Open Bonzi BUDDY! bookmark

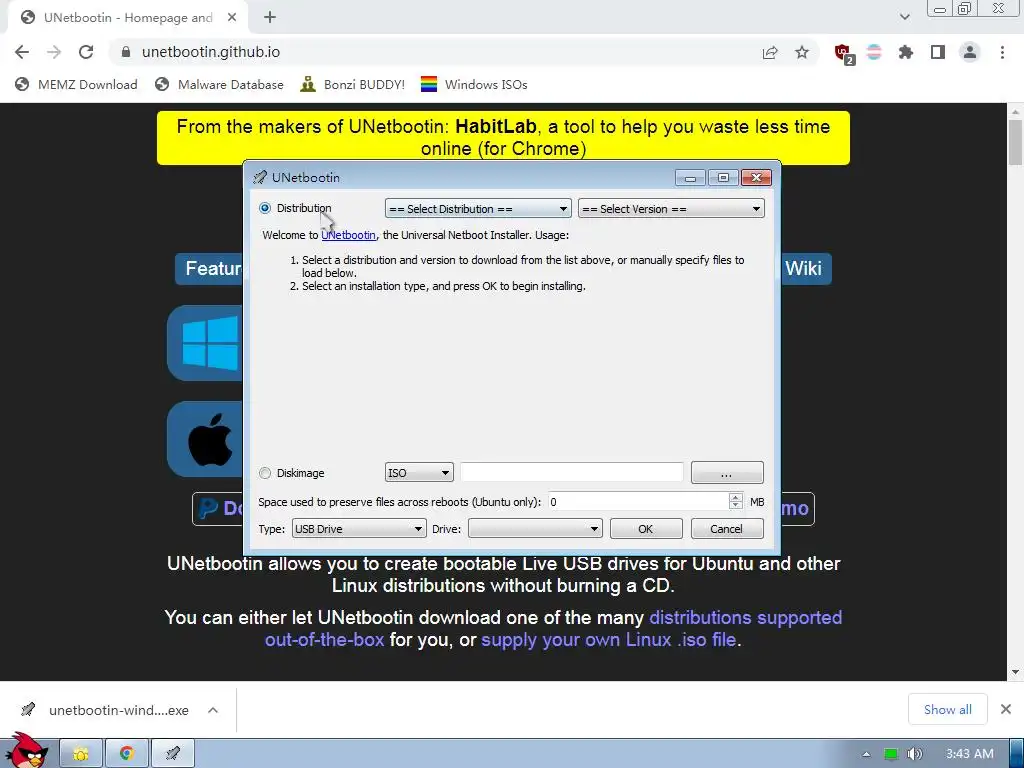click(353, 84)
